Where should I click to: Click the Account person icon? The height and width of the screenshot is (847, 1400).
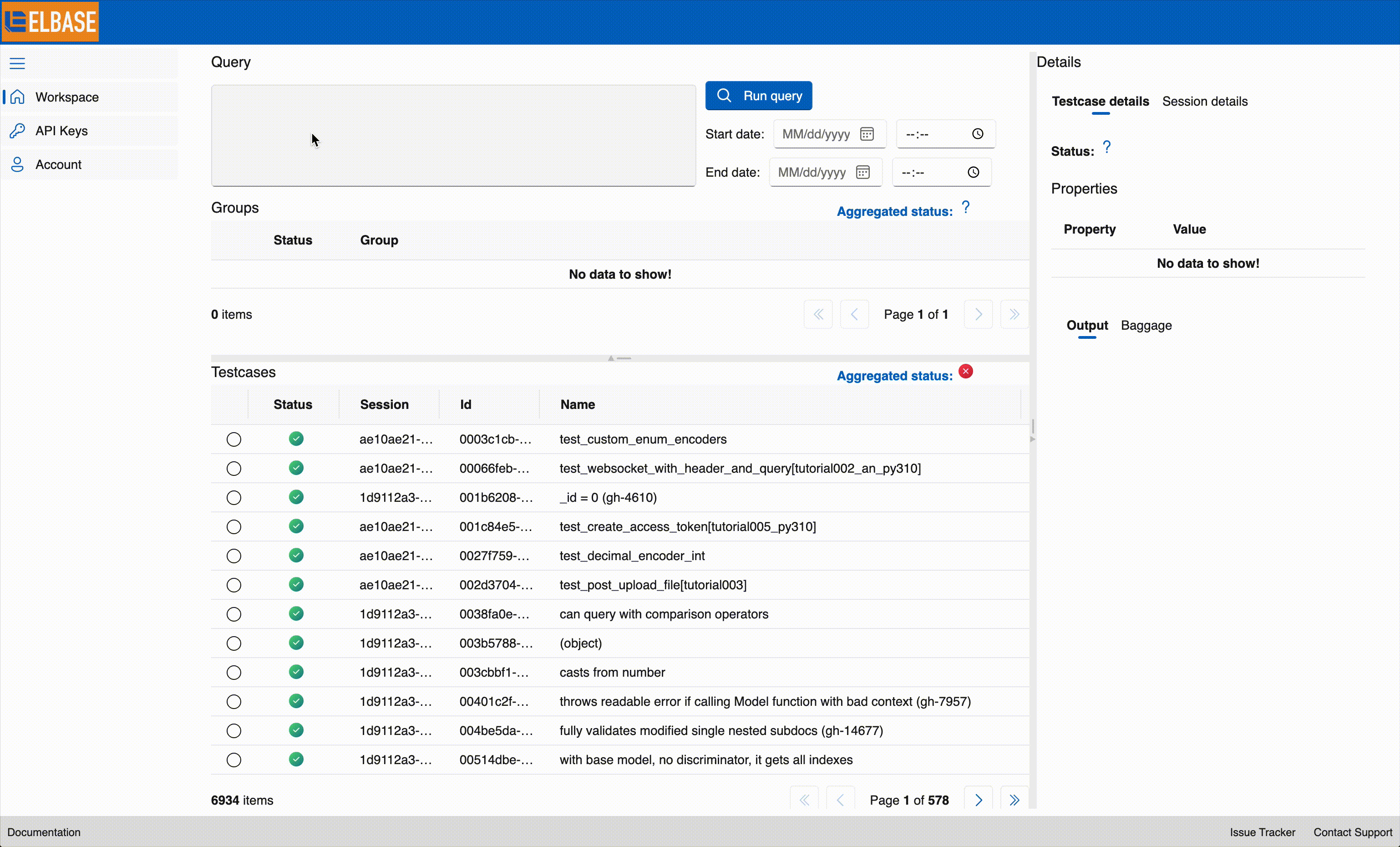click(18, 164)
